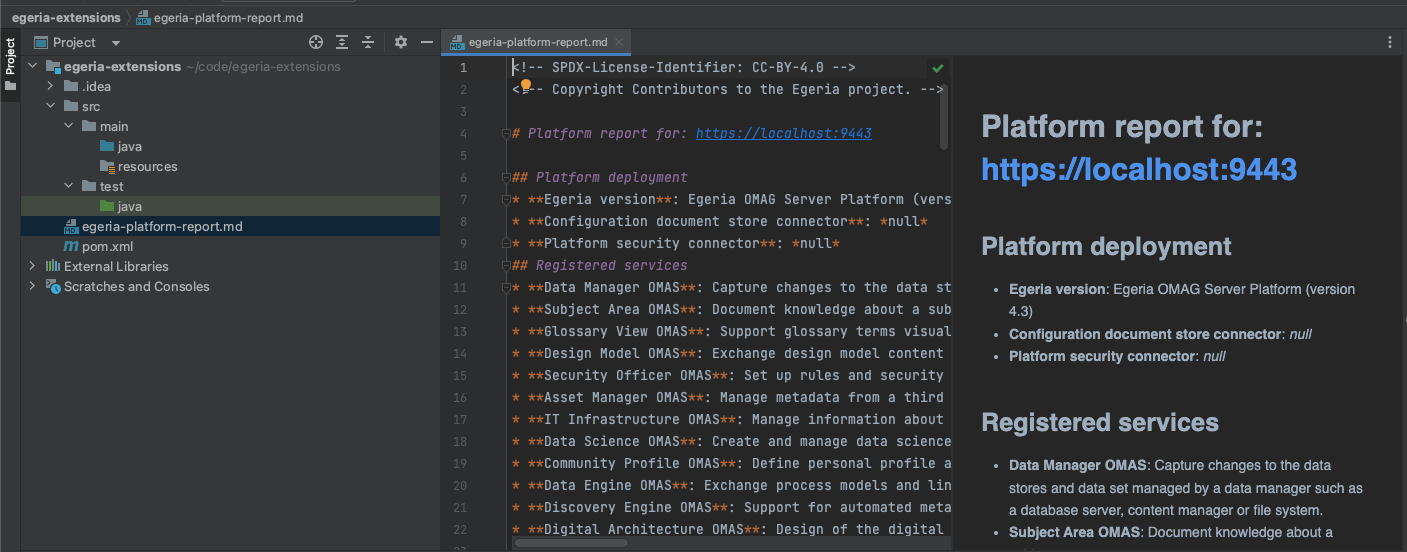
Task: Collapse the egeria-extensions root node
Action: coord(33,66)
